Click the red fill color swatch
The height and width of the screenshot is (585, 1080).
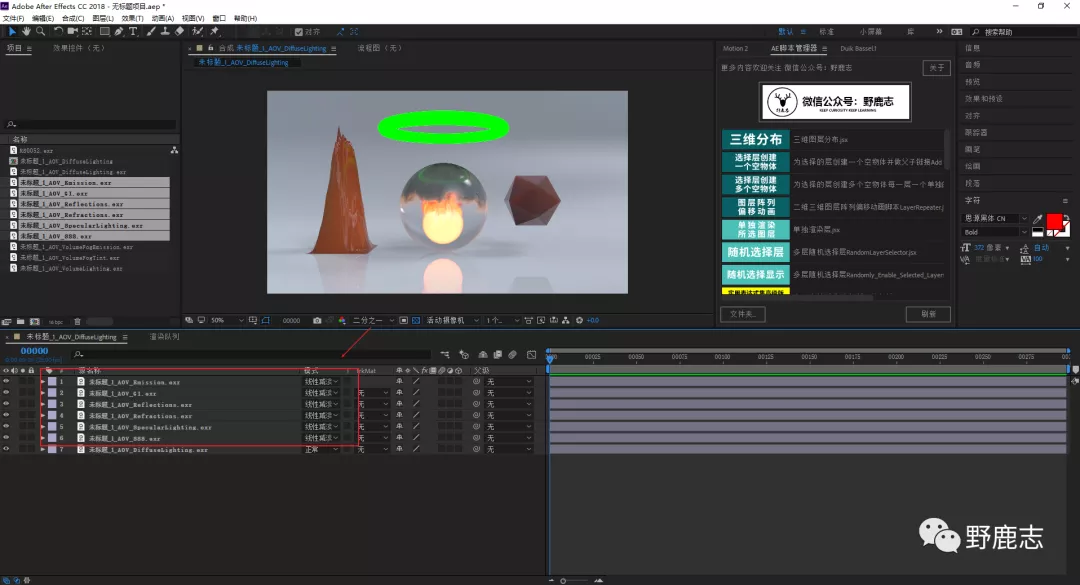click(x=1053, y=221)
